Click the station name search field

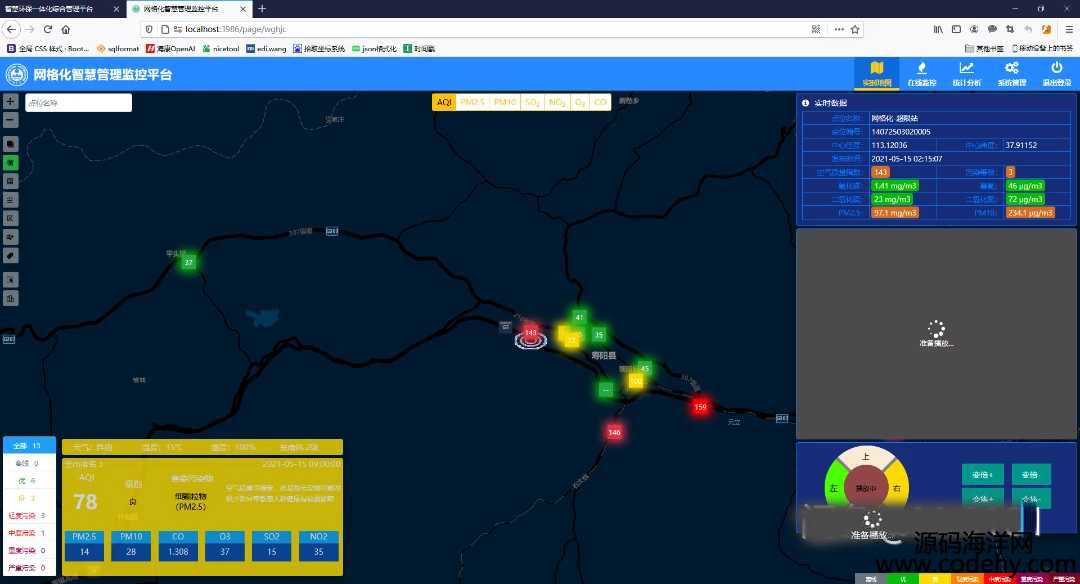point(78,103)
